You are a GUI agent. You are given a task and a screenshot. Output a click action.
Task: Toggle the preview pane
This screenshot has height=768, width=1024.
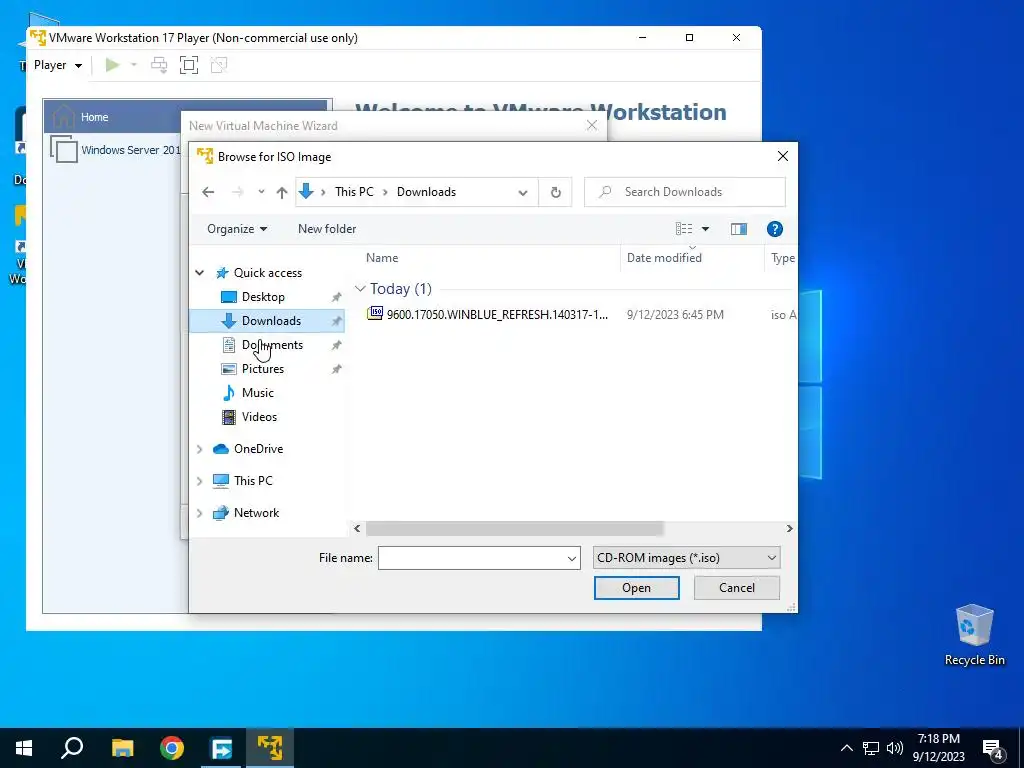tap(739, 229)
